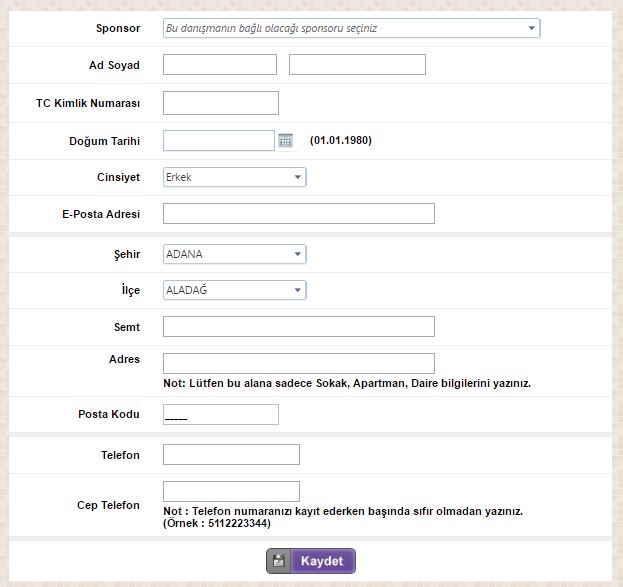Open the calendar icon beside Doğum Tarihi
The height and width of the screenshot is (587, 623).
click(285, 141)
